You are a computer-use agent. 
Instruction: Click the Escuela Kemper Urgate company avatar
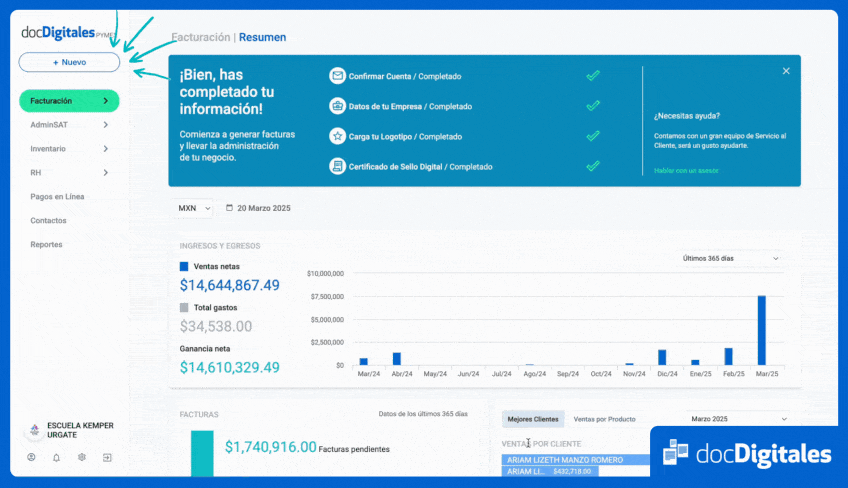[x=35, y=430]
